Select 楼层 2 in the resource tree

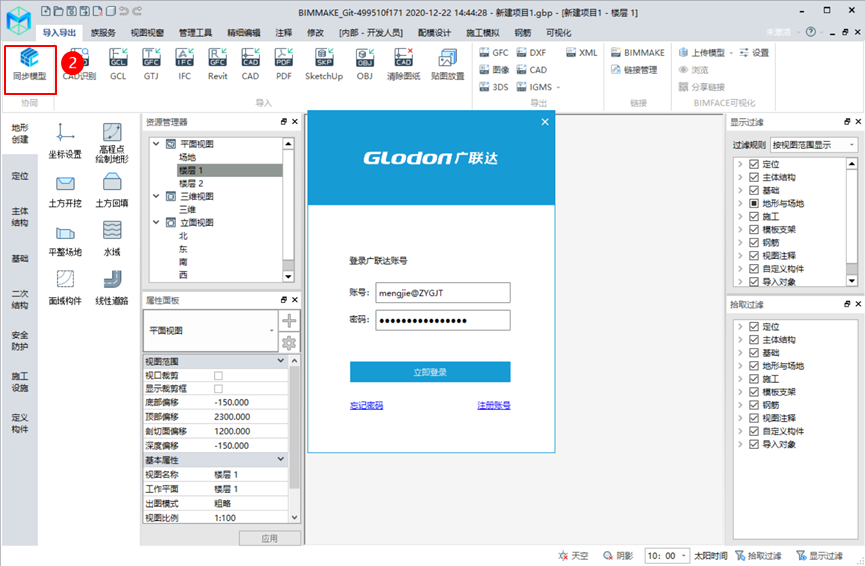[x=191, y=183]
